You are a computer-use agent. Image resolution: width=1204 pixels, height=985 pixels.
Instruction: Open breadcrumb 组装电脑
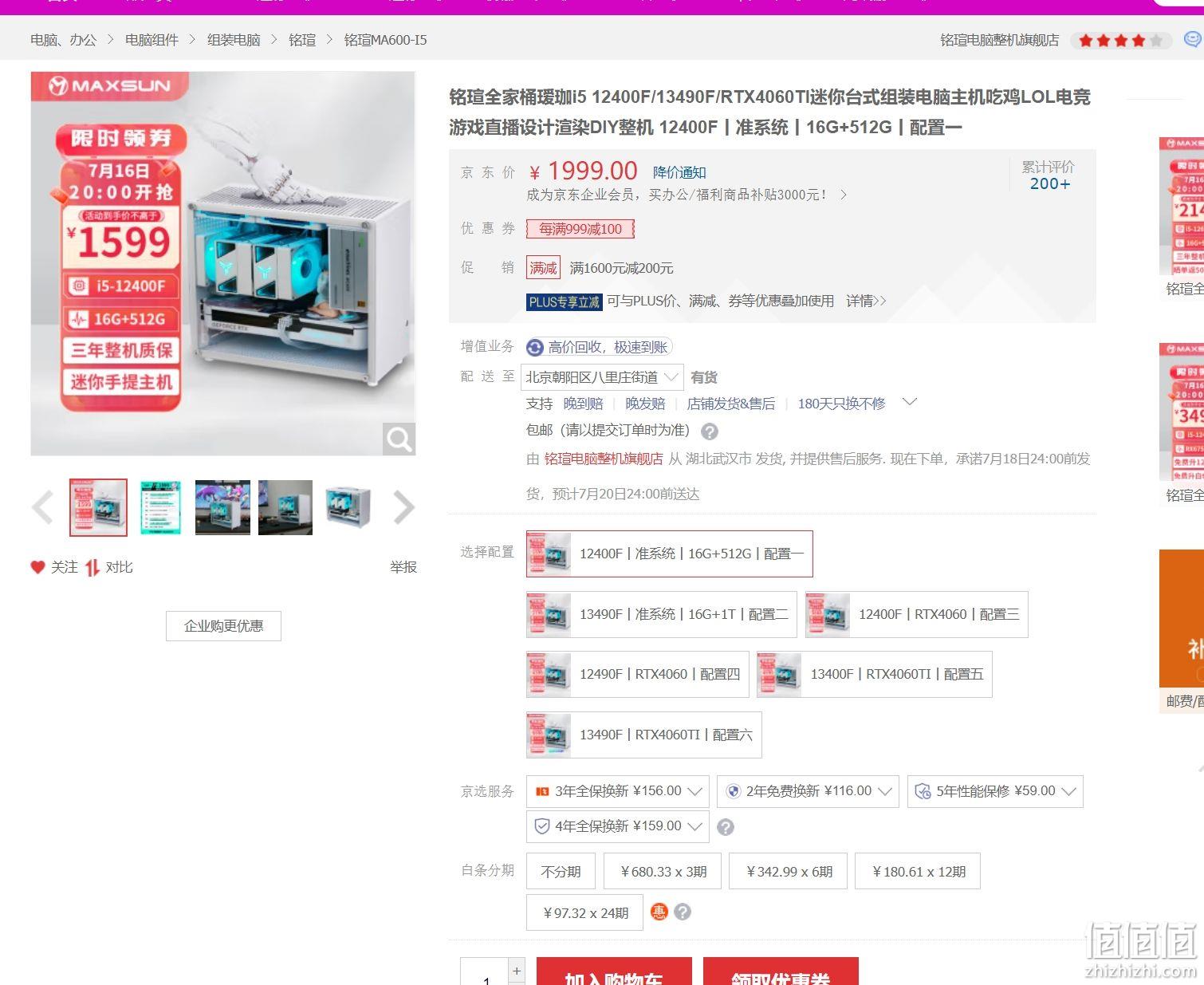(234, 40)
